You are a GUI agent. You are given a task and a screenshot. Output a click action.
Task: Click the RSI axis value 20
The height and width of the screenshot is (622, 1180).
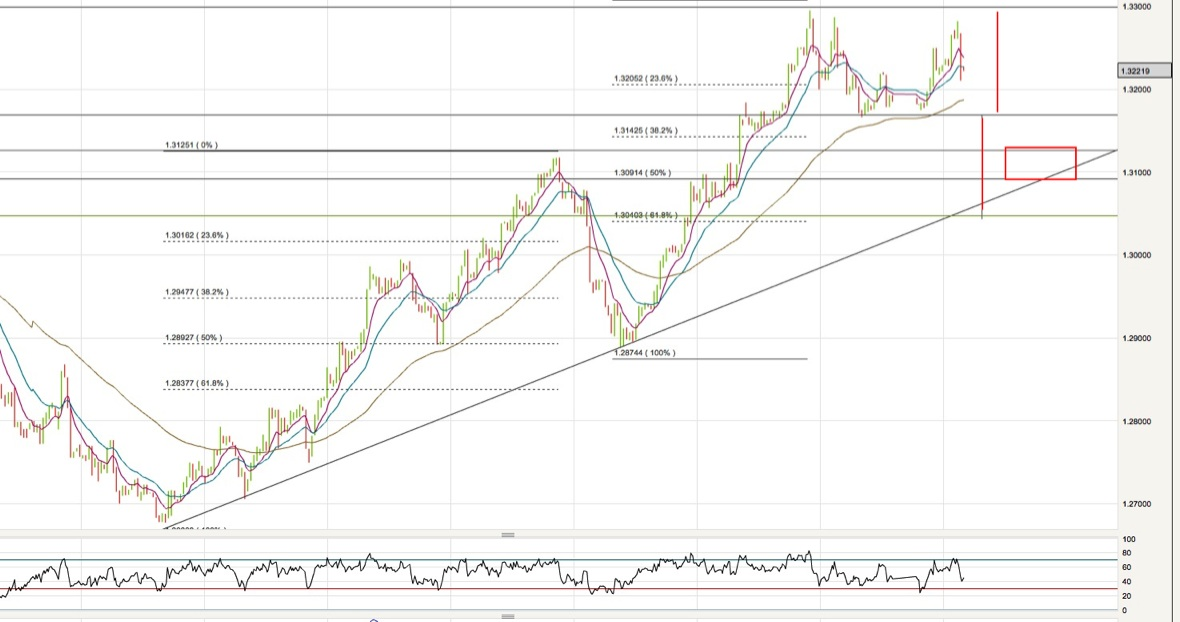pyautogui.click(x=1127, y=596)
